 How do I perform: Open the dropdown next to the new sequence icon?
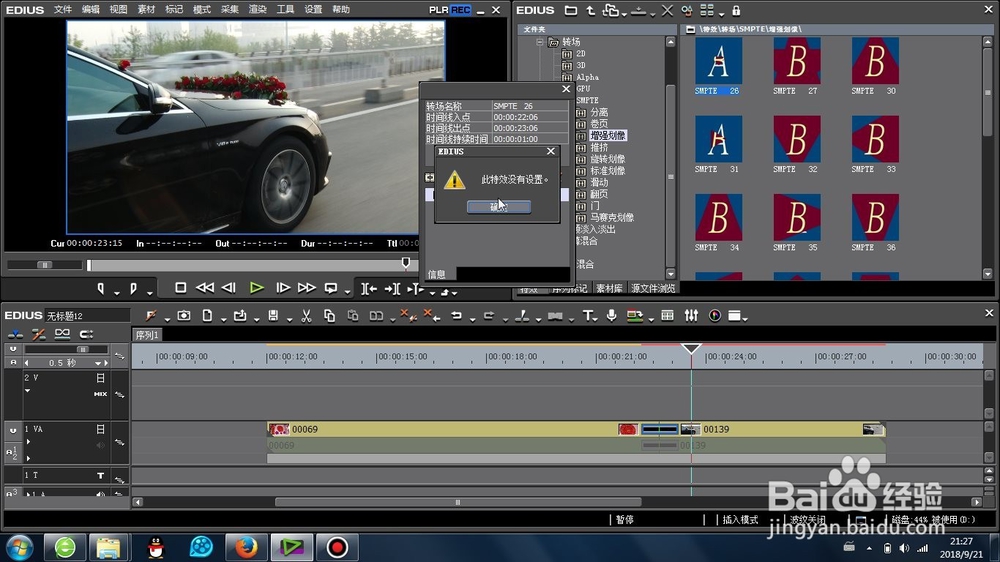pyautogui.click(x=223, y=319)
